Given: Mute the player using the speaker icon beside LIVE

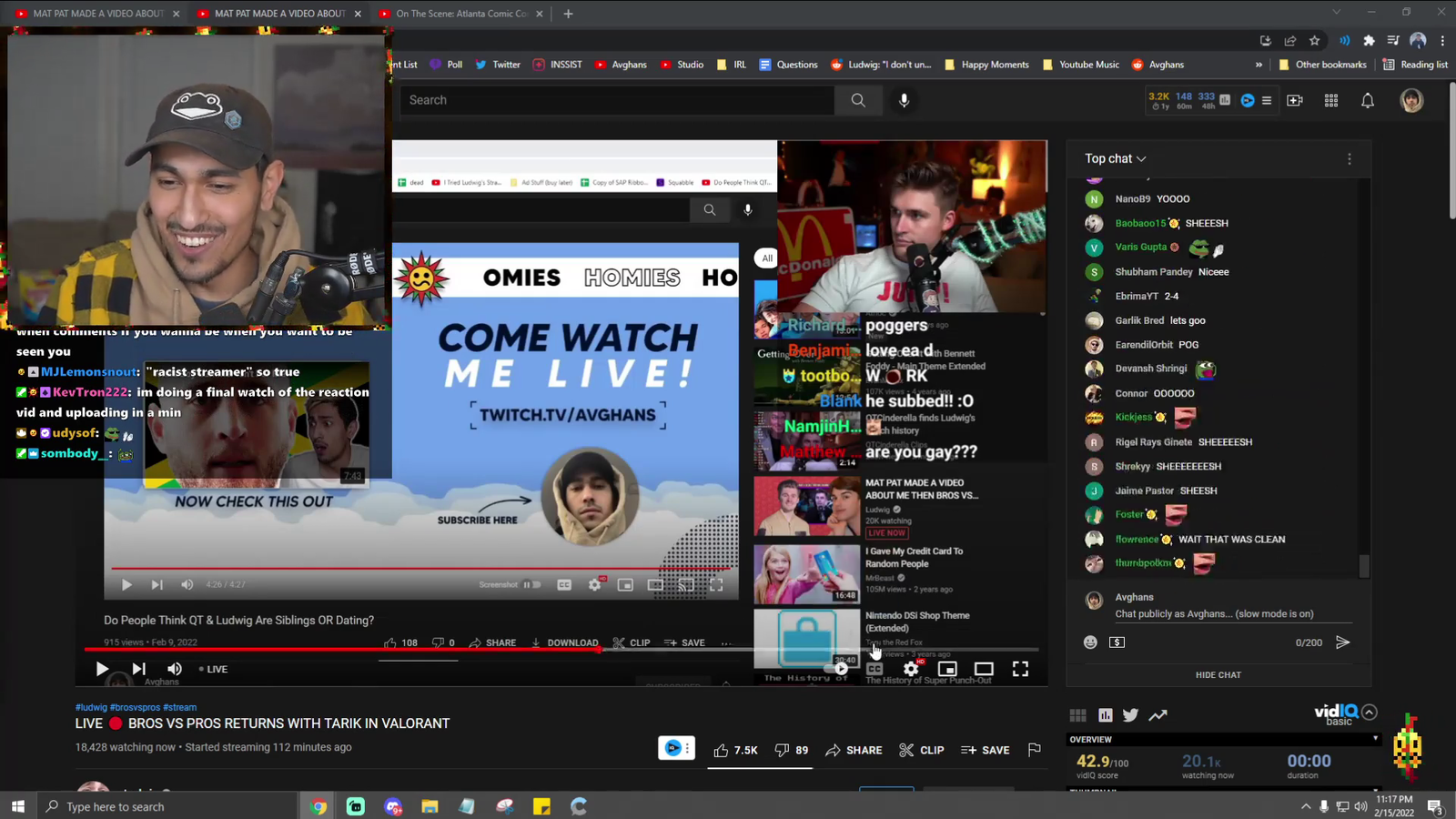Looking at the screenshot, I should tap(175, 669).
